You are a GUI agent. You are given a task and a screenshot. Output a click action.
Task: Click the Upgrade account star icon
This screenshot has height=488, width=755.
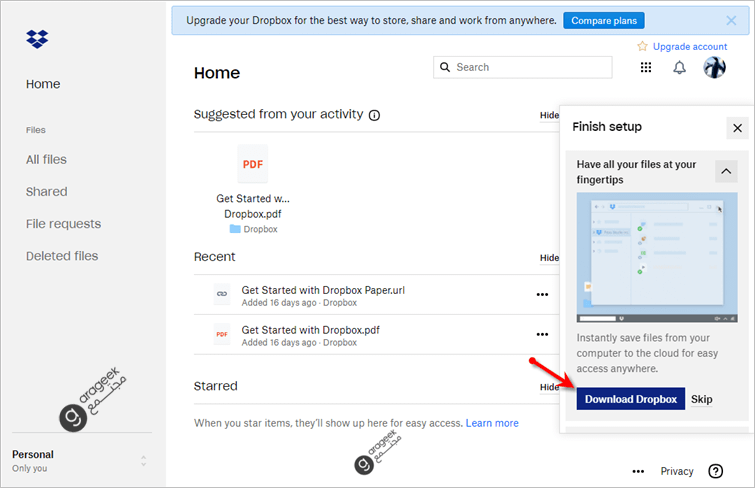tap(642, 46)
